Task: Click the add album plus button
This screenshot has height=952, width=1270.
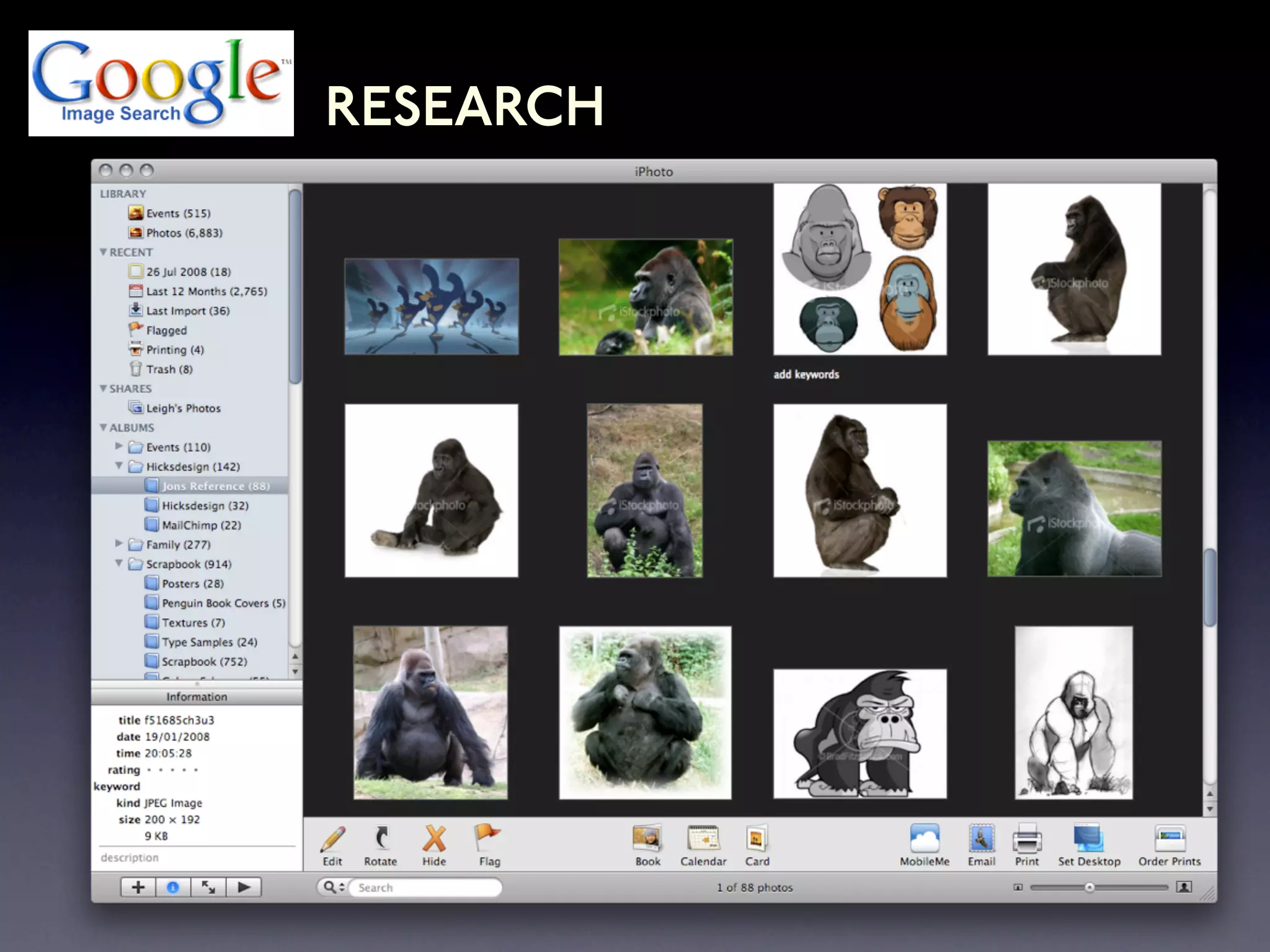Action: tap(138, 888)
